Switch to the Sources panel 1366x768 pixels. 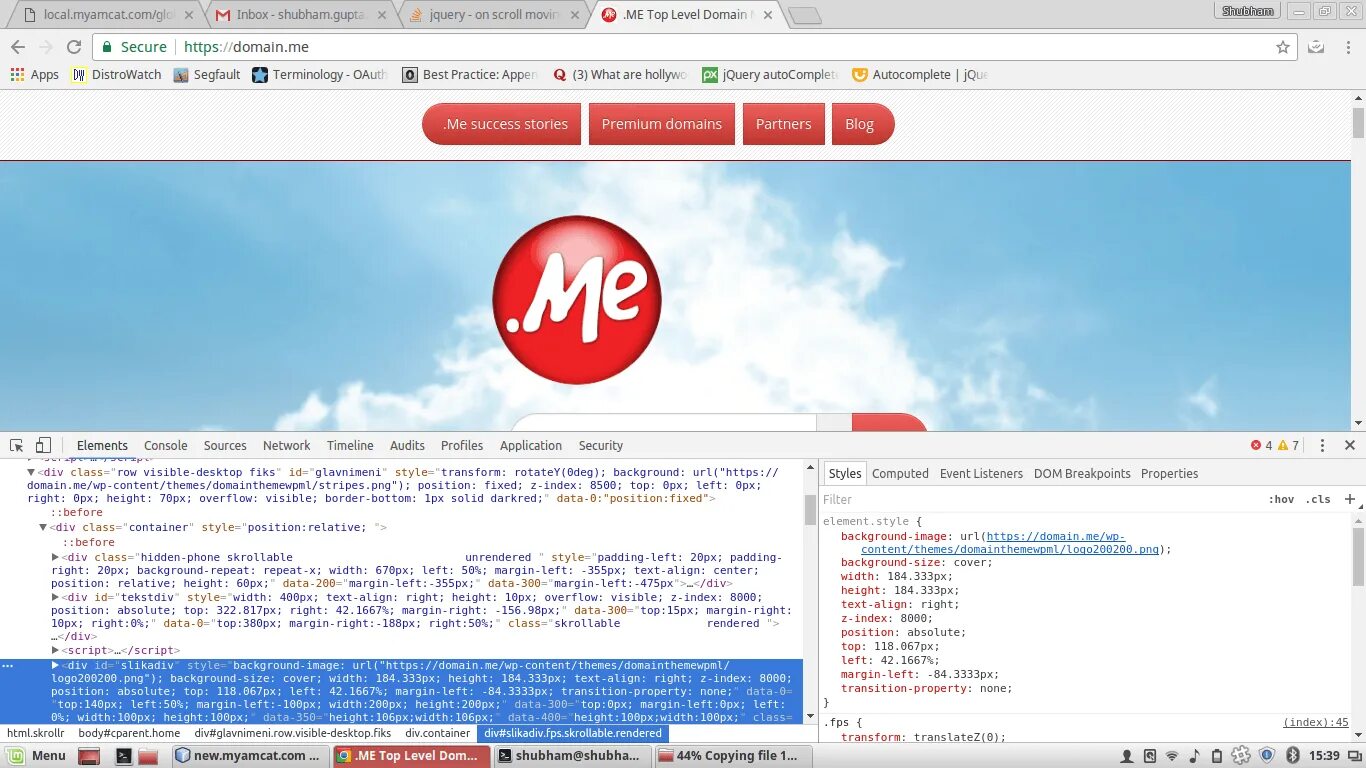point(225,446)
